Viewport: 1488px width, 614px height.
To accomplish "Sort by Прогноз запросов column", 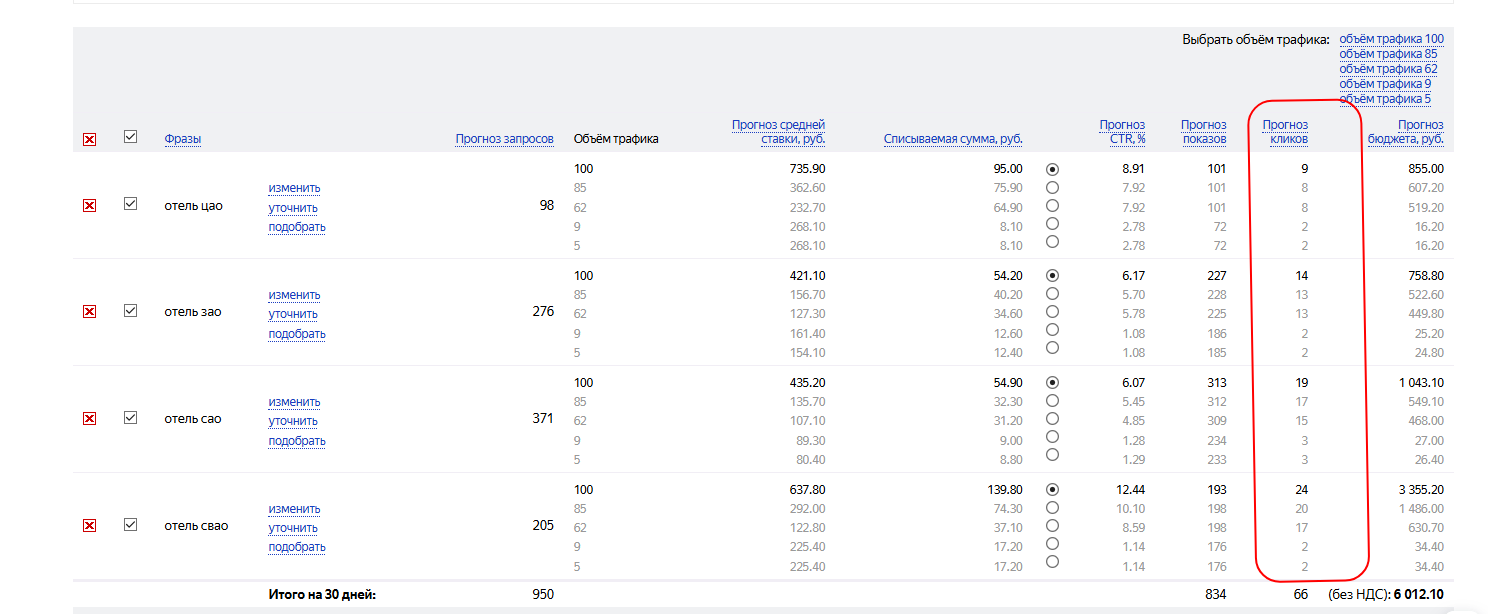I will coord(504,139).
